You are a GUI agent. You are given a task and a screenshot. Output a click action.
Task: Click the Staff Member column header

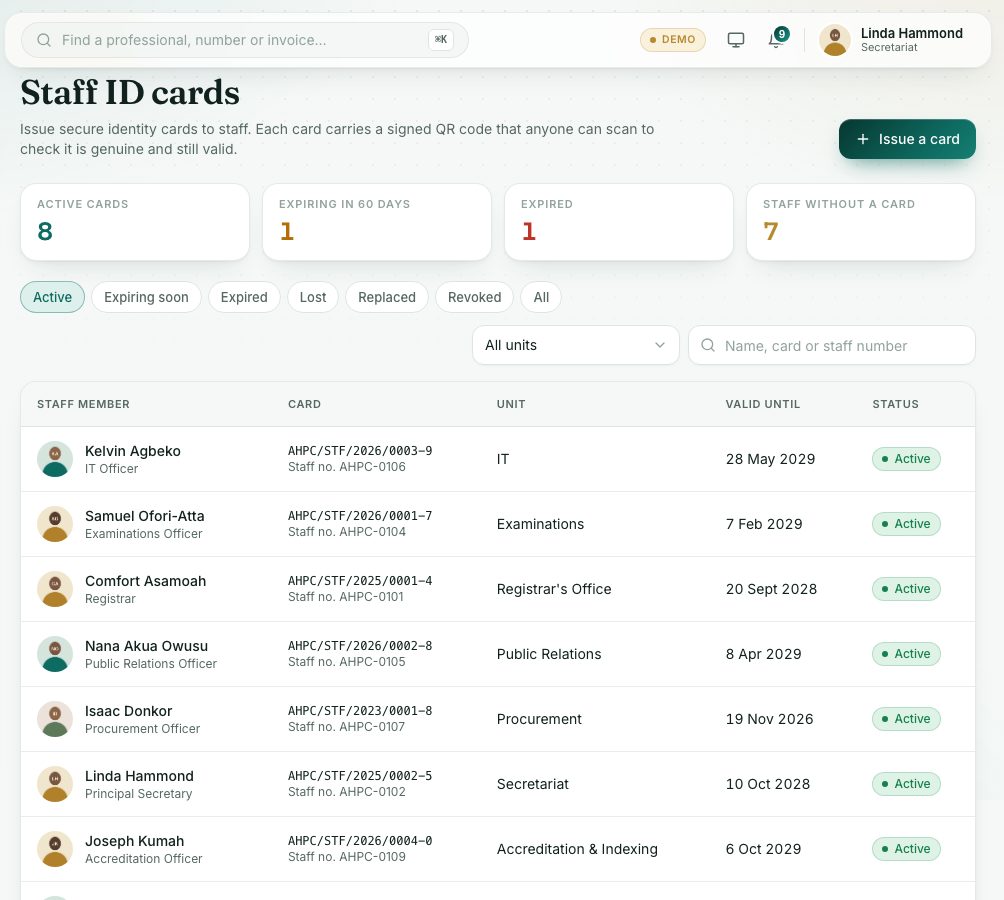coord(83,404)
